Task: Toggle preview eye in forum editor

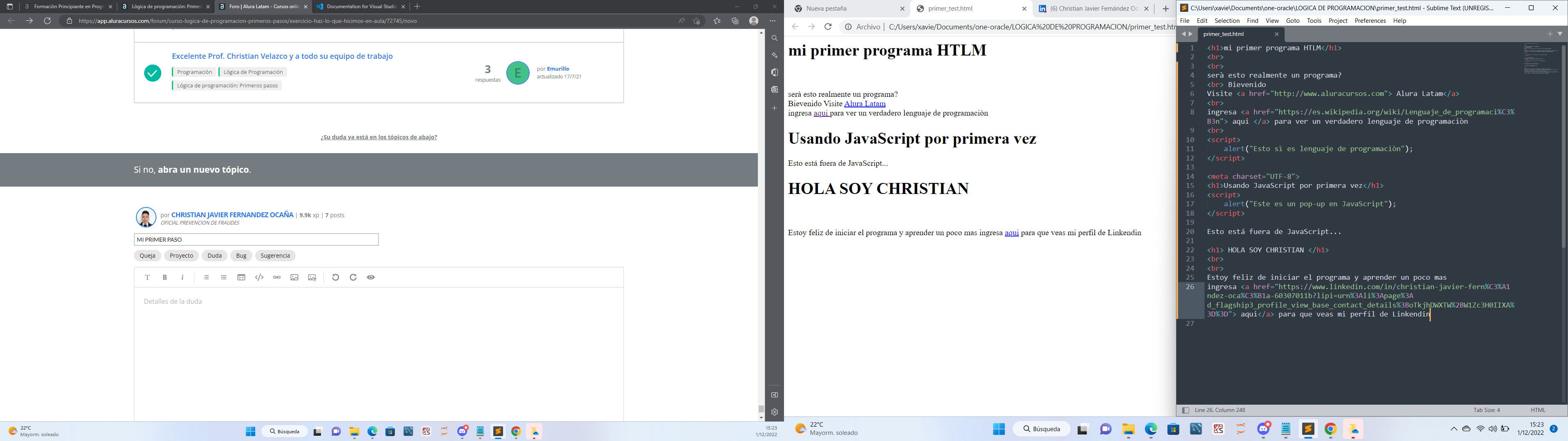Action: pyautogui.click(x=371, y=277)
